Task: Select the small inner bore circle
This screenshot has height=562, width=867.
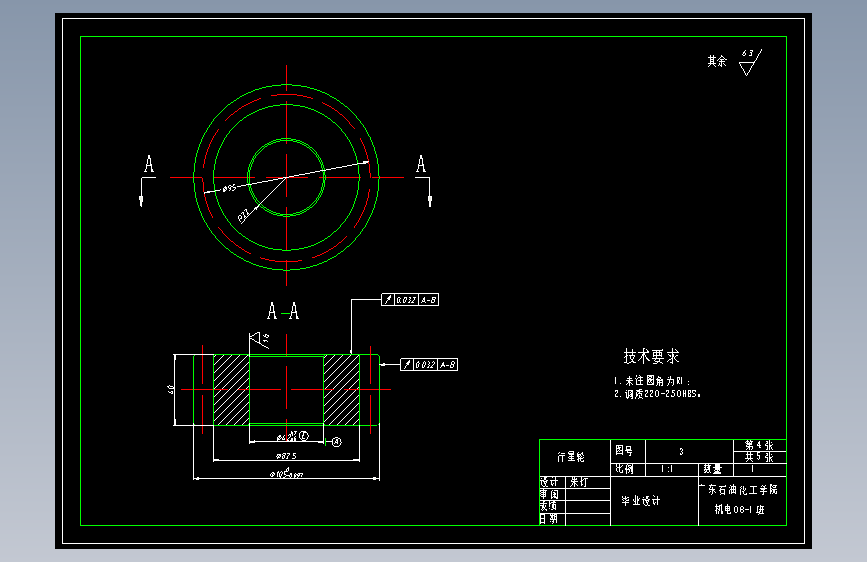Action: [x=286, y=178]
